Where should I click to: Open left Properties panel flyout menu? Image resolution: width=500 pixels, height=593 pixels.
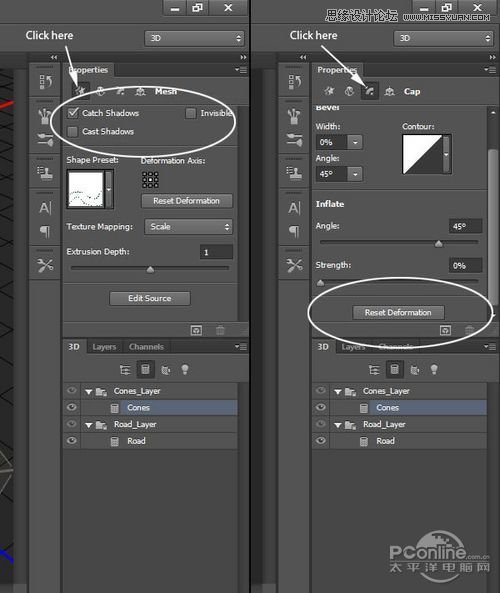click(241, 70)
